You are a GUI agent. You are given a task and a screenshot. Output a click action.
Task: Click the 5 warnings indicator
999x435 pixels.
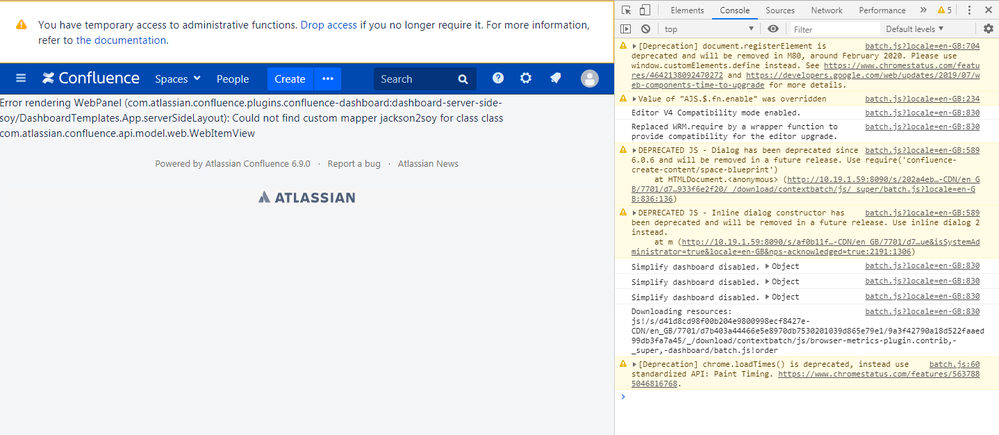944,10
